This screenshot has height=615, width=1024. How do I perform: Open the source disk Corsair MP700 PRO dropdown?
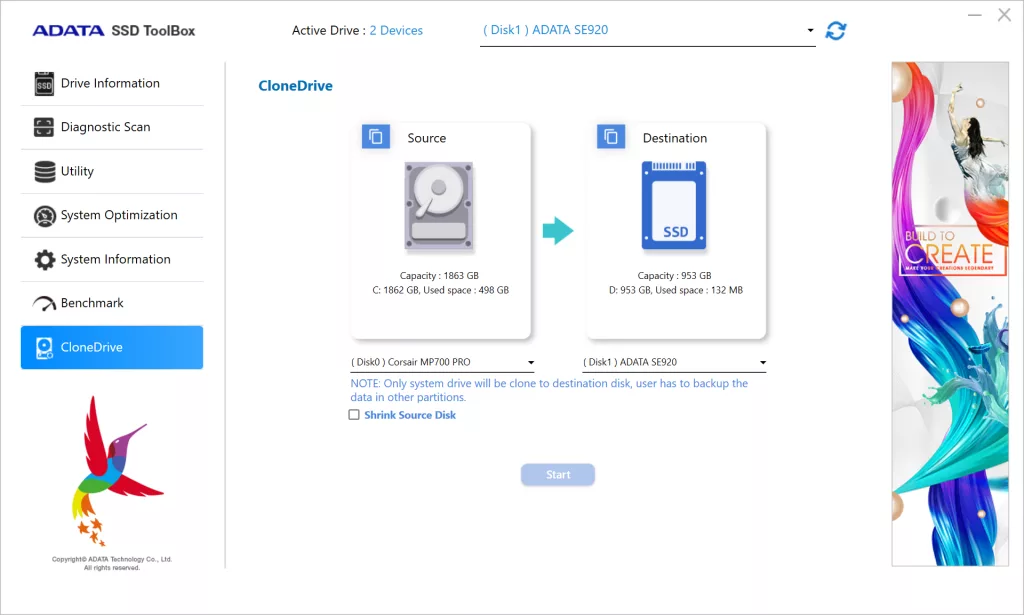442,362
